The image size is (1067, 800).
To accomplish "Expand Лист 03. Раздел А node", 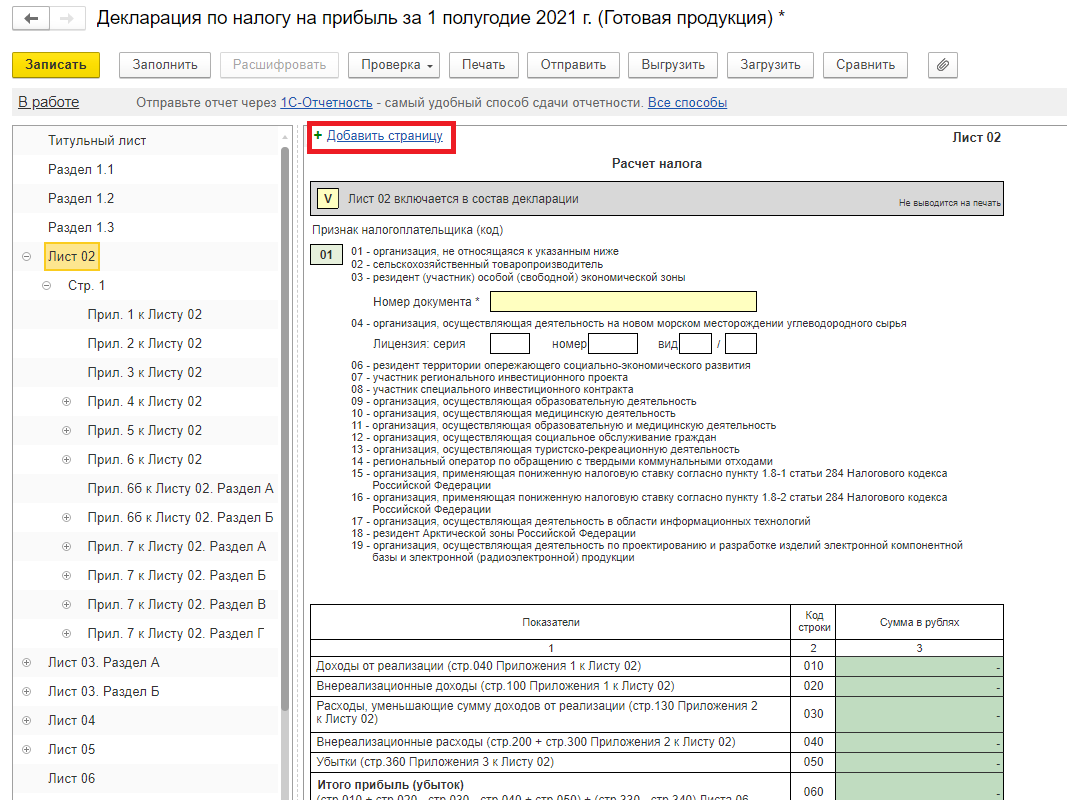I will tap(26, 663).
